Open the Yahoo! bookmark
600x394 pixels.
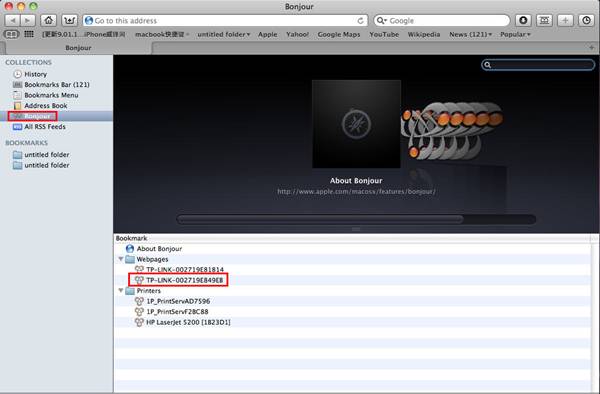click(x=297, y=34)
